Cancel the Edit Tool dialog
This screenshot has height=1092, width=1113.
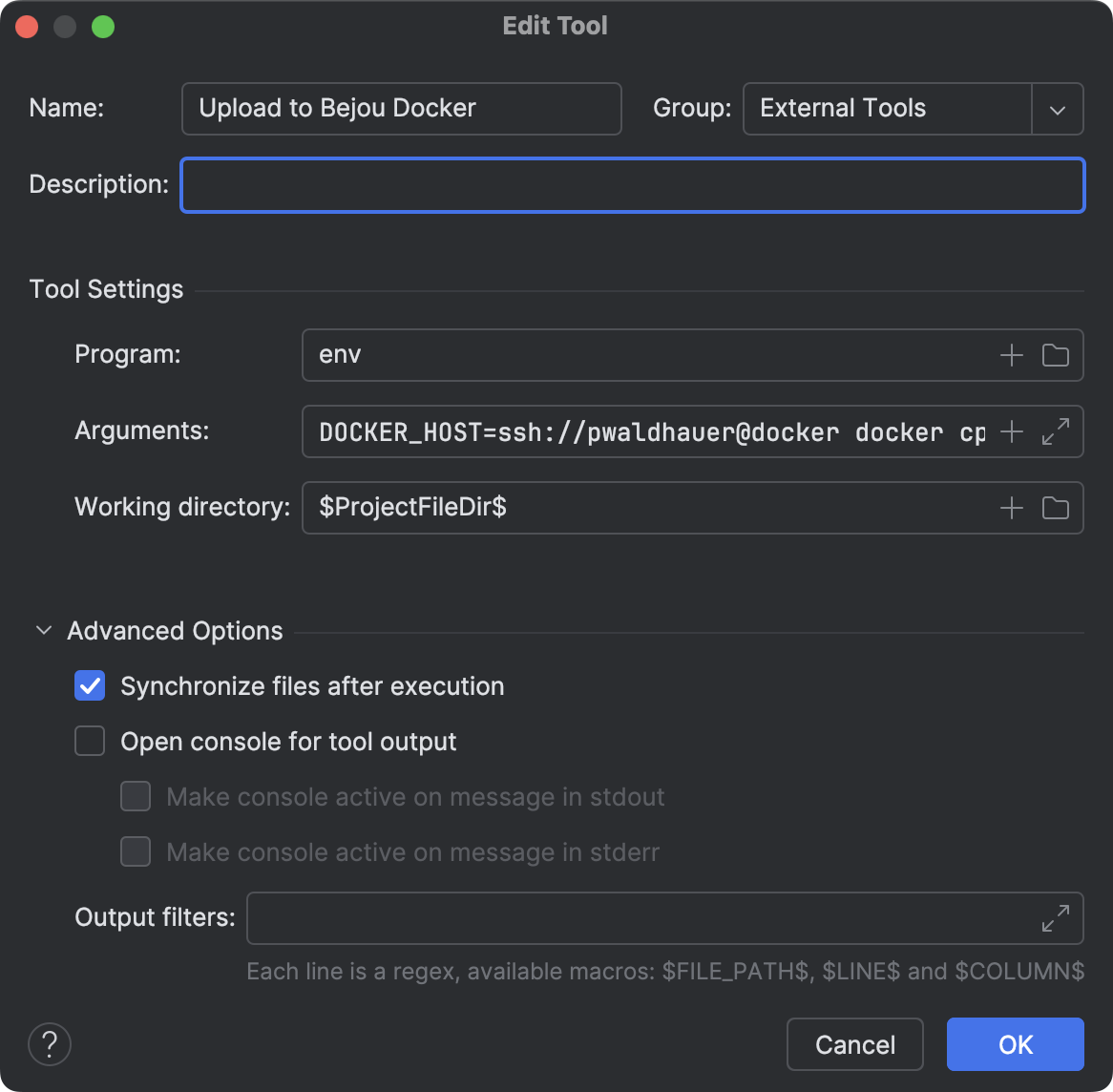pyautogui.click(x=854, y=1044)
